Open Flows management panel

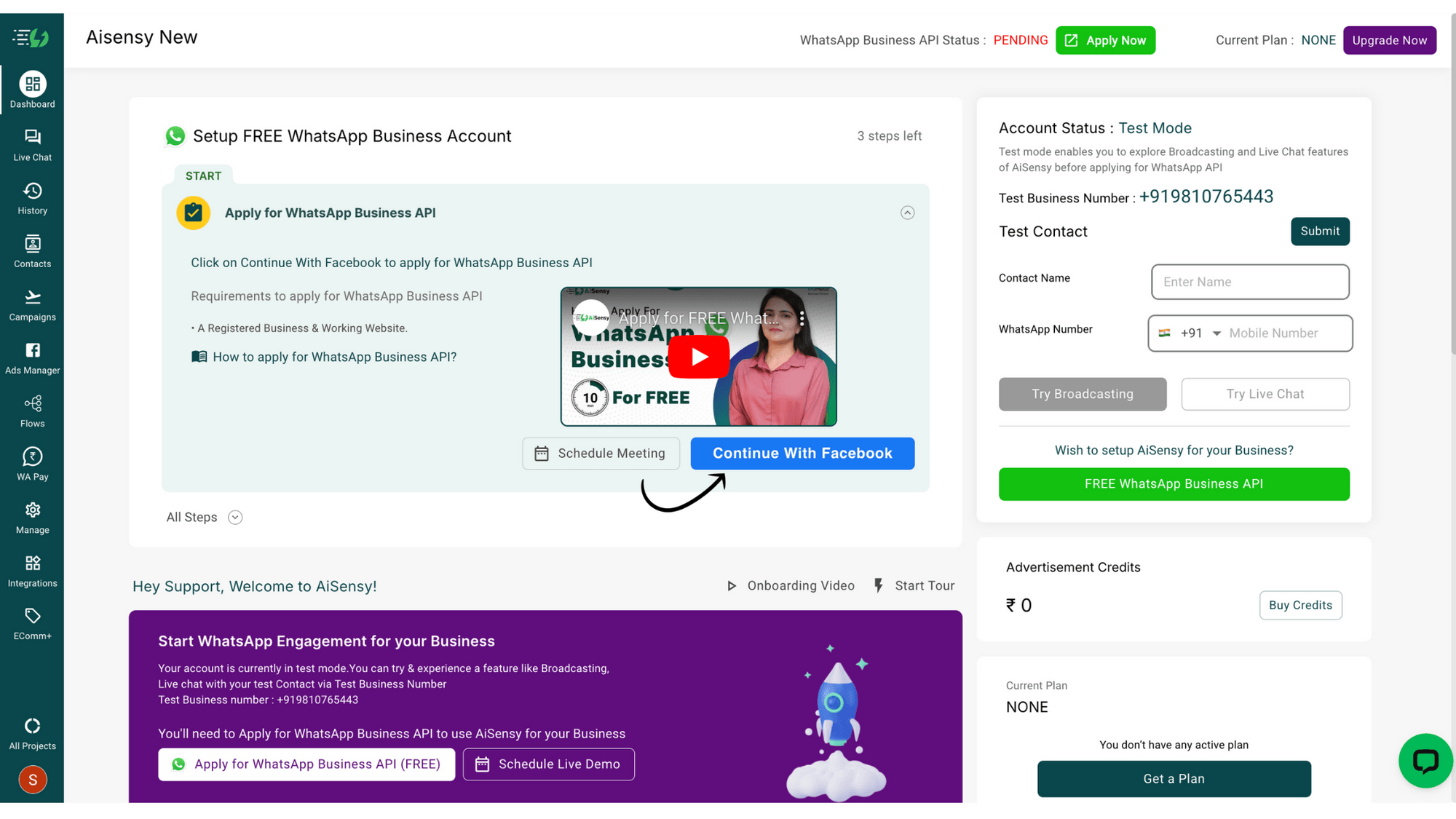[31, 410]
